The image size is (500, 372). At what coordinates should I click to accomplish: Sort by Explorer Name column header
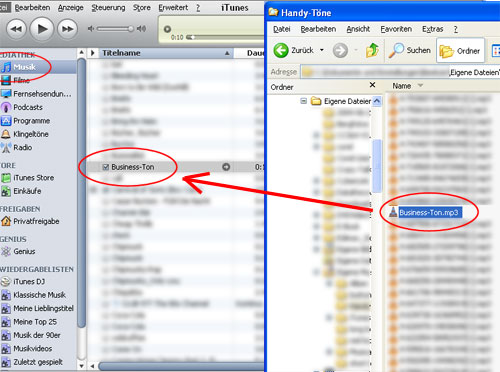coord(401,86)
